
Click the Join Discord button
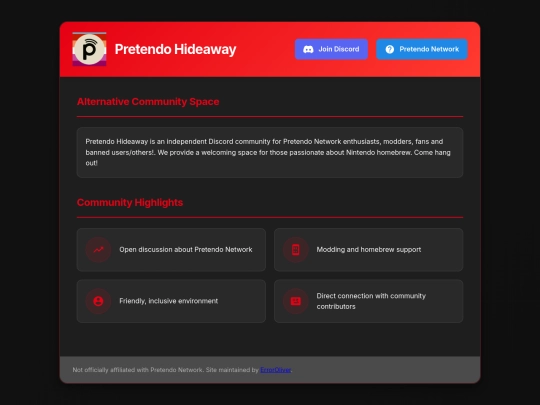331,49
